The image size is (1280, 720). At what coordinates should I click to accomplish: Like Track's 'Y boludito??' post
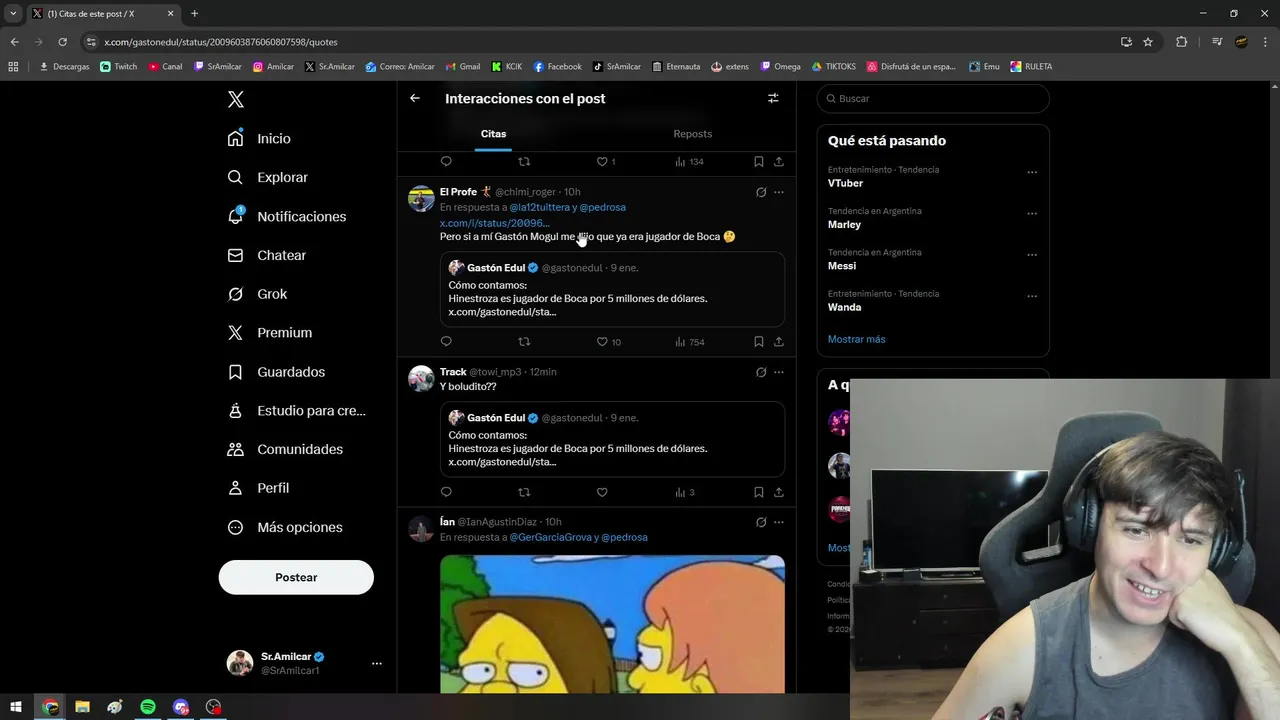602,492
